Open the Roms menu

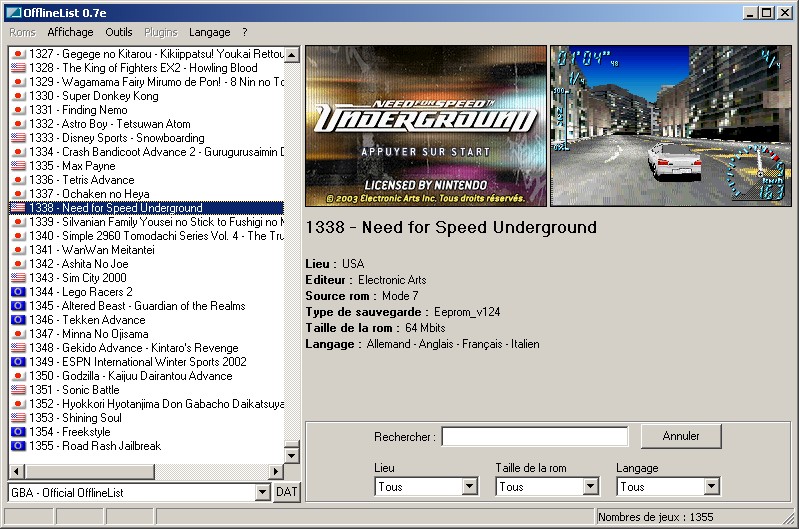click(22, 32)
